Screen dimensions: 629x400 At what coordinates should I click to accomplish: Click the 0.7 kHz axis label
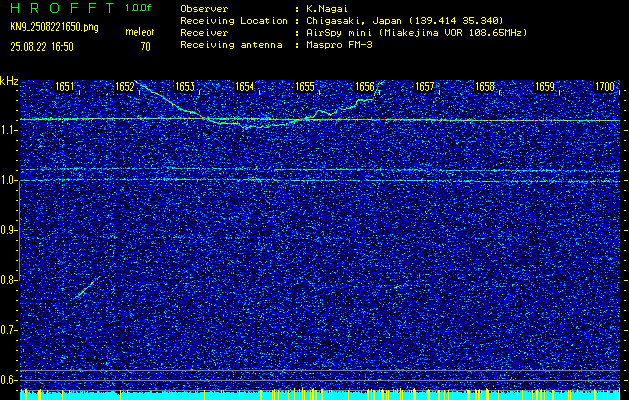click(8, 330)
